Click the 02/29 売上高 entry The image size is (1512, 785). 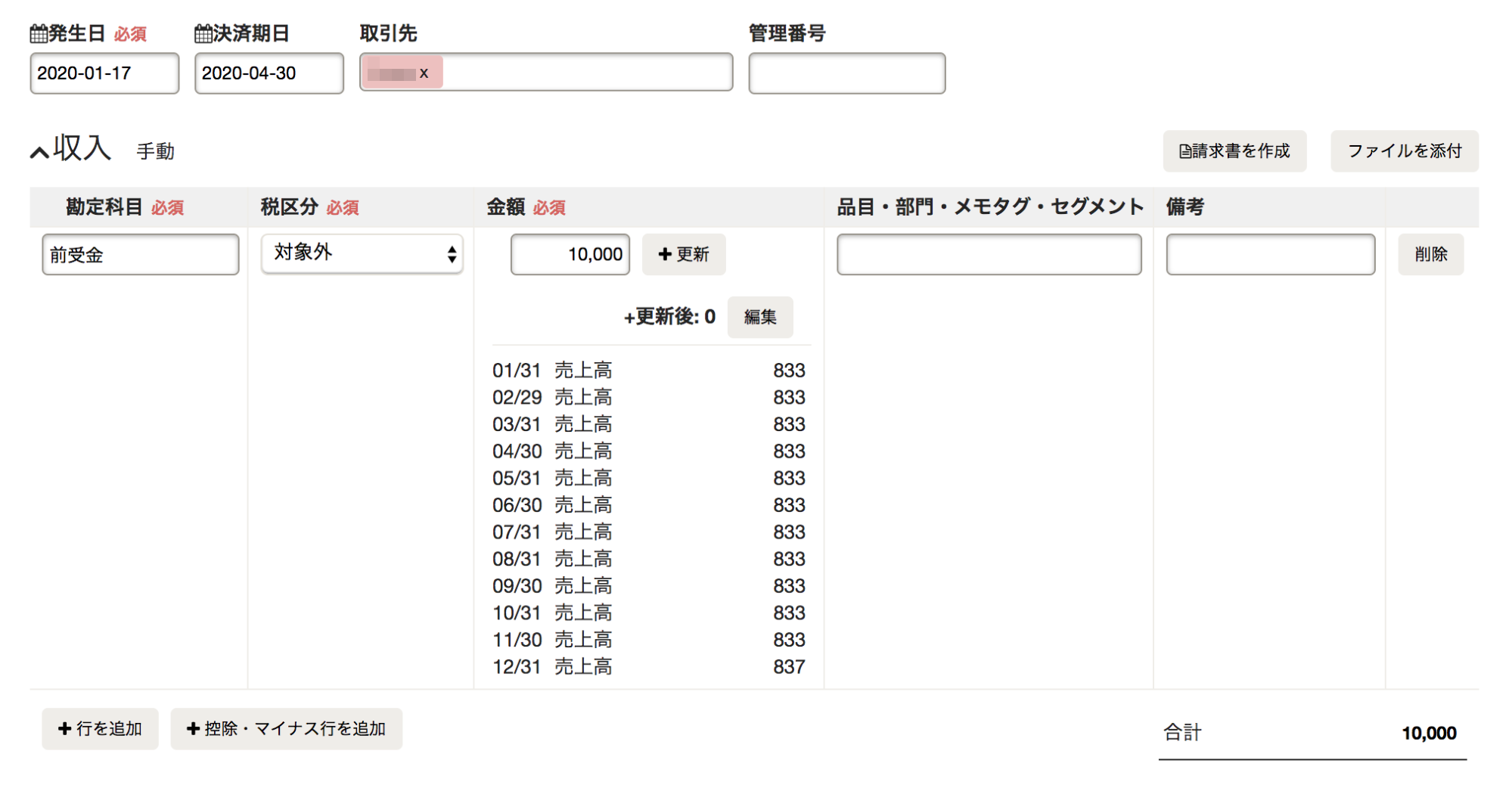coord(649,397)
